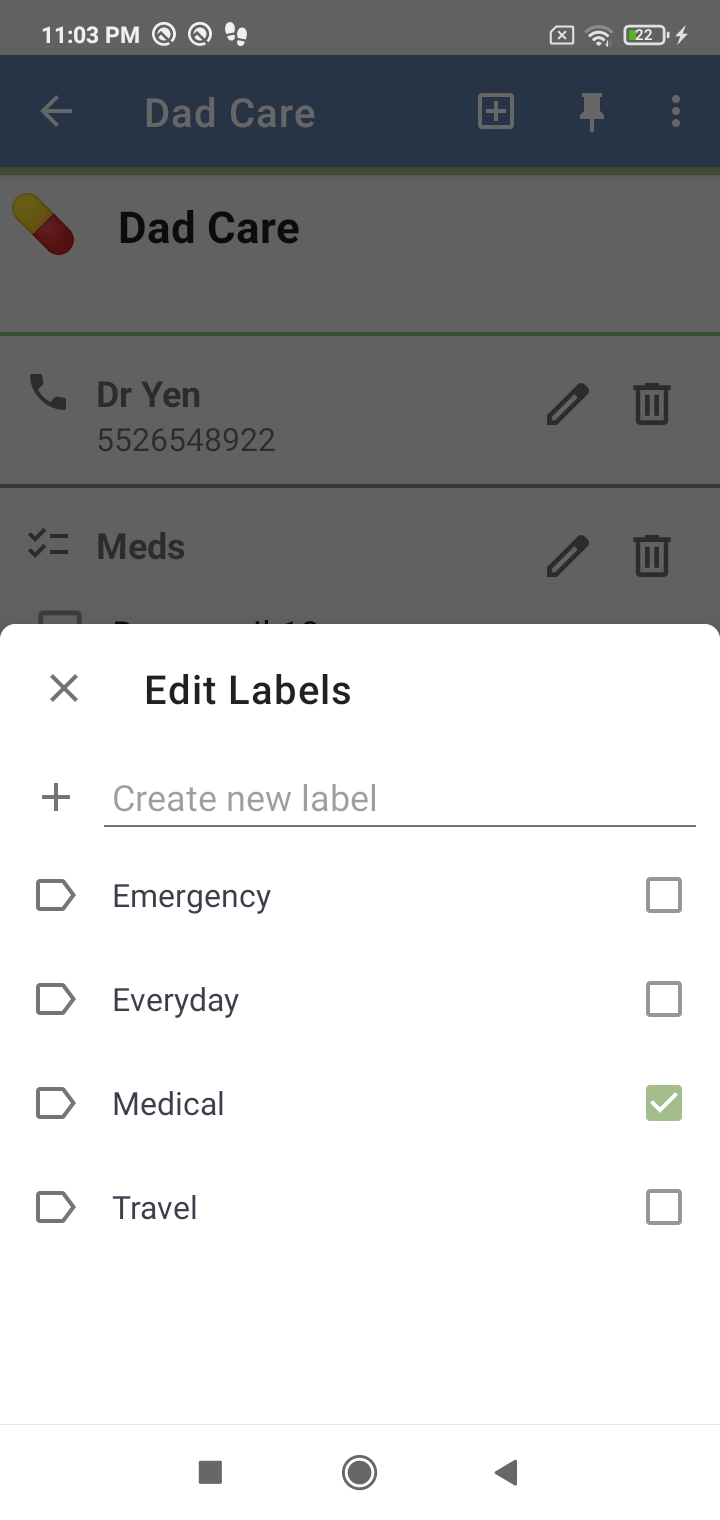Add a new item with plus-box icon
This screenshot has width=720, height=1520.
tap(496, 112)
